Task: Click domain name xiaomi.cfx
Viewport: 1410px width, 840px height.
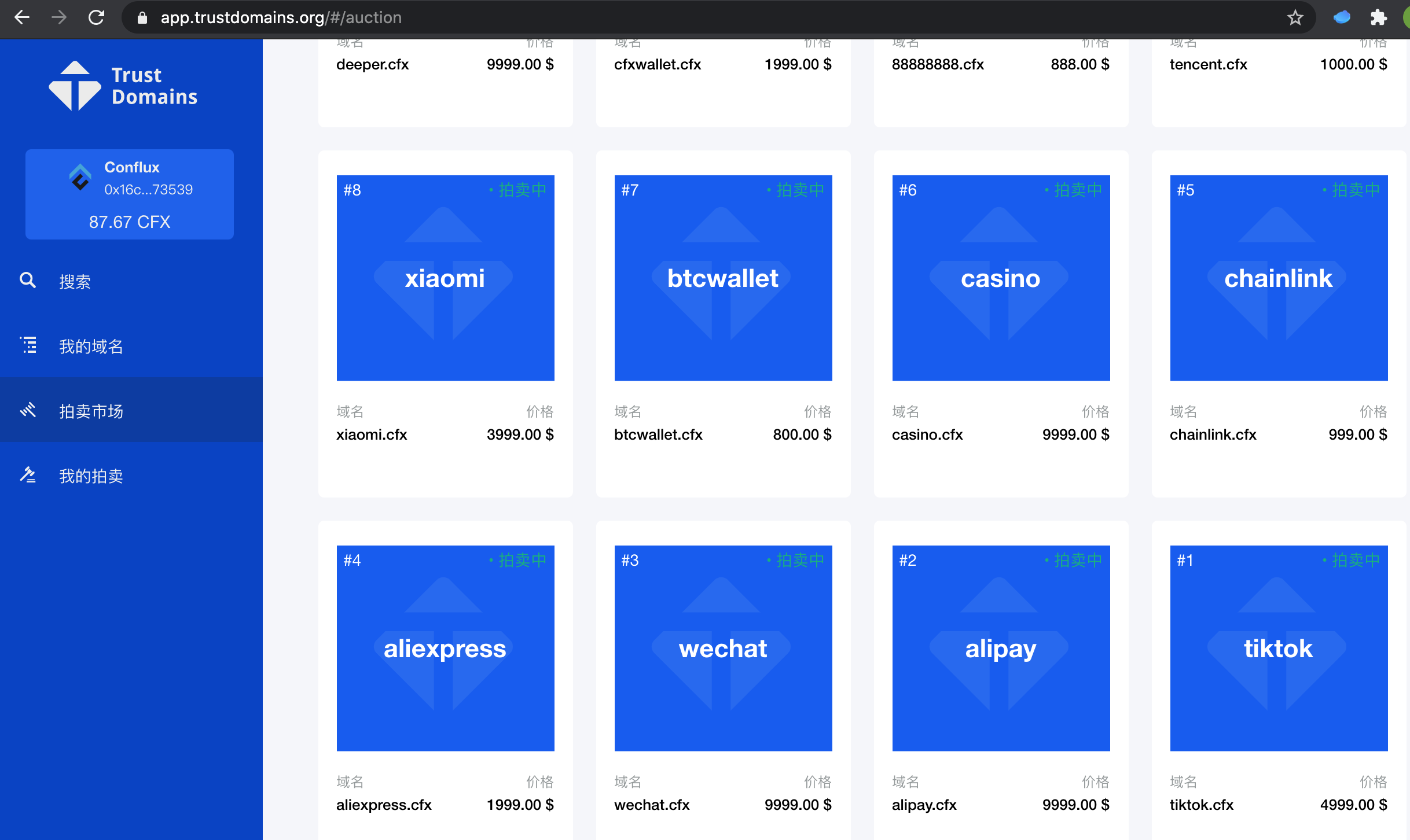Action: [372, 434]
